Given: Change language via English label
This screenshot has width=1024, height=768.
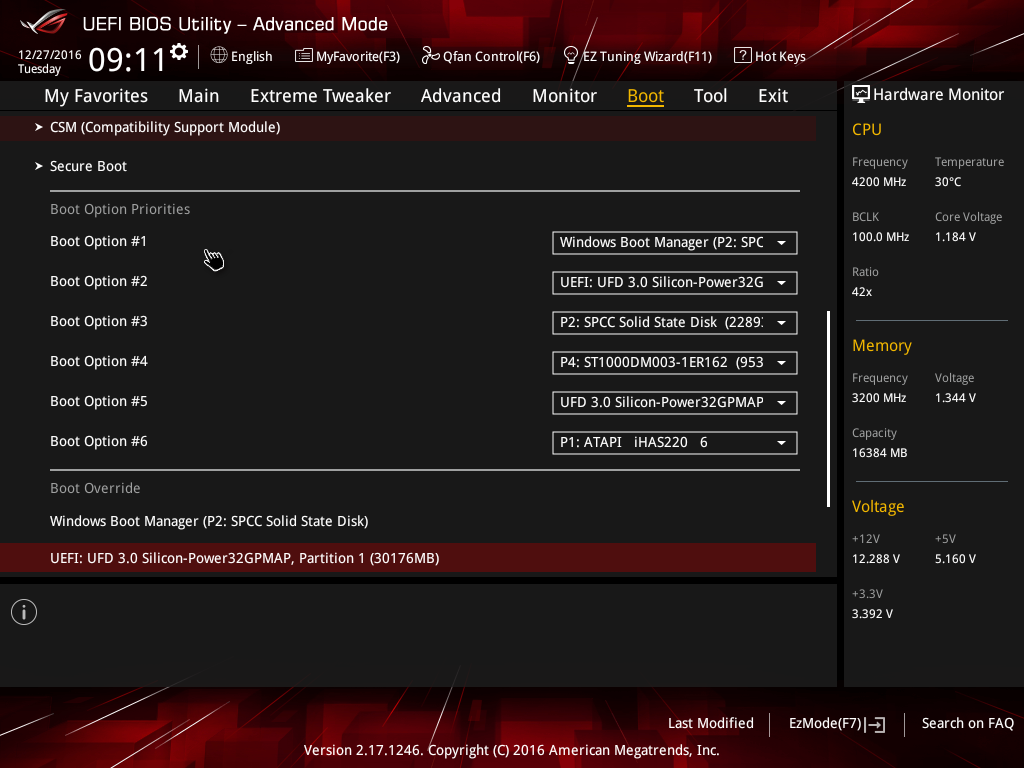Looking at the screenshot, I should click(x=251, y=57).
